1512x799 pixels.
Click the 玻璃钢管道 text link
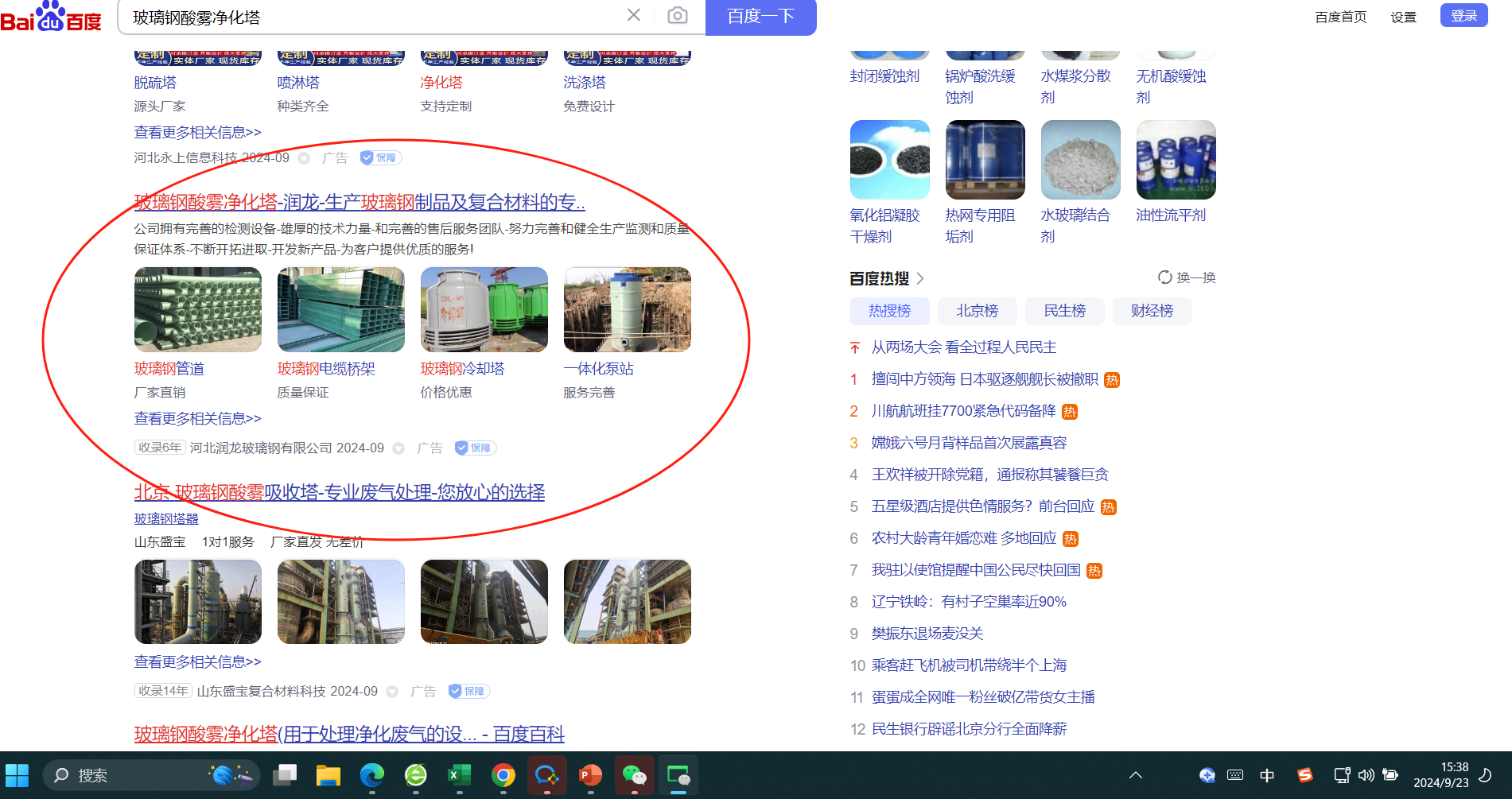pyautogui.click(x=169, y=369)
